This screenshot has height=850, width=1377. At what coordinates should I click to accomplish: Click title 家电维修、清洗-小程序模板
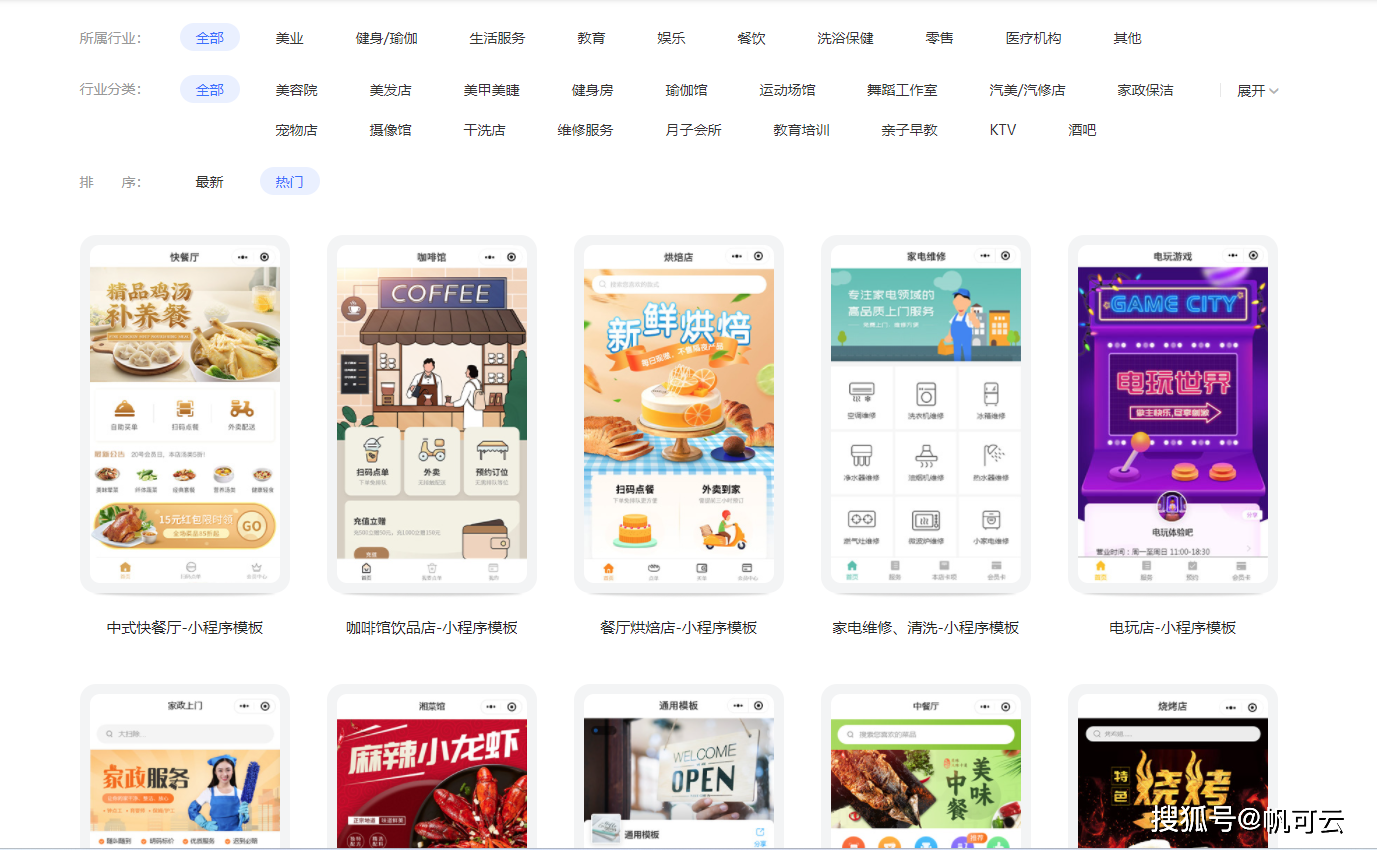[926, 628]
